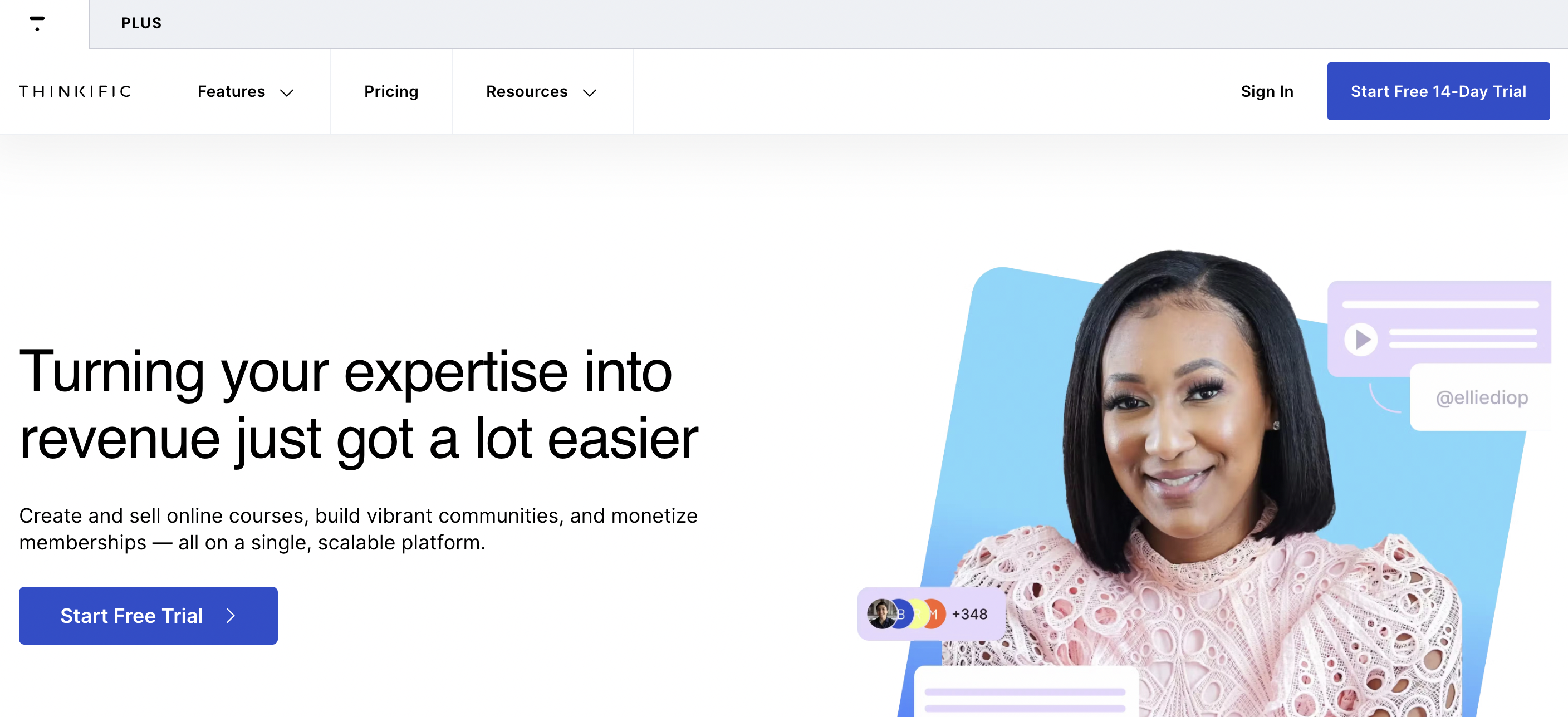Go to the Pricing page
Viewport: 1568px width, 717px height.
391,91
